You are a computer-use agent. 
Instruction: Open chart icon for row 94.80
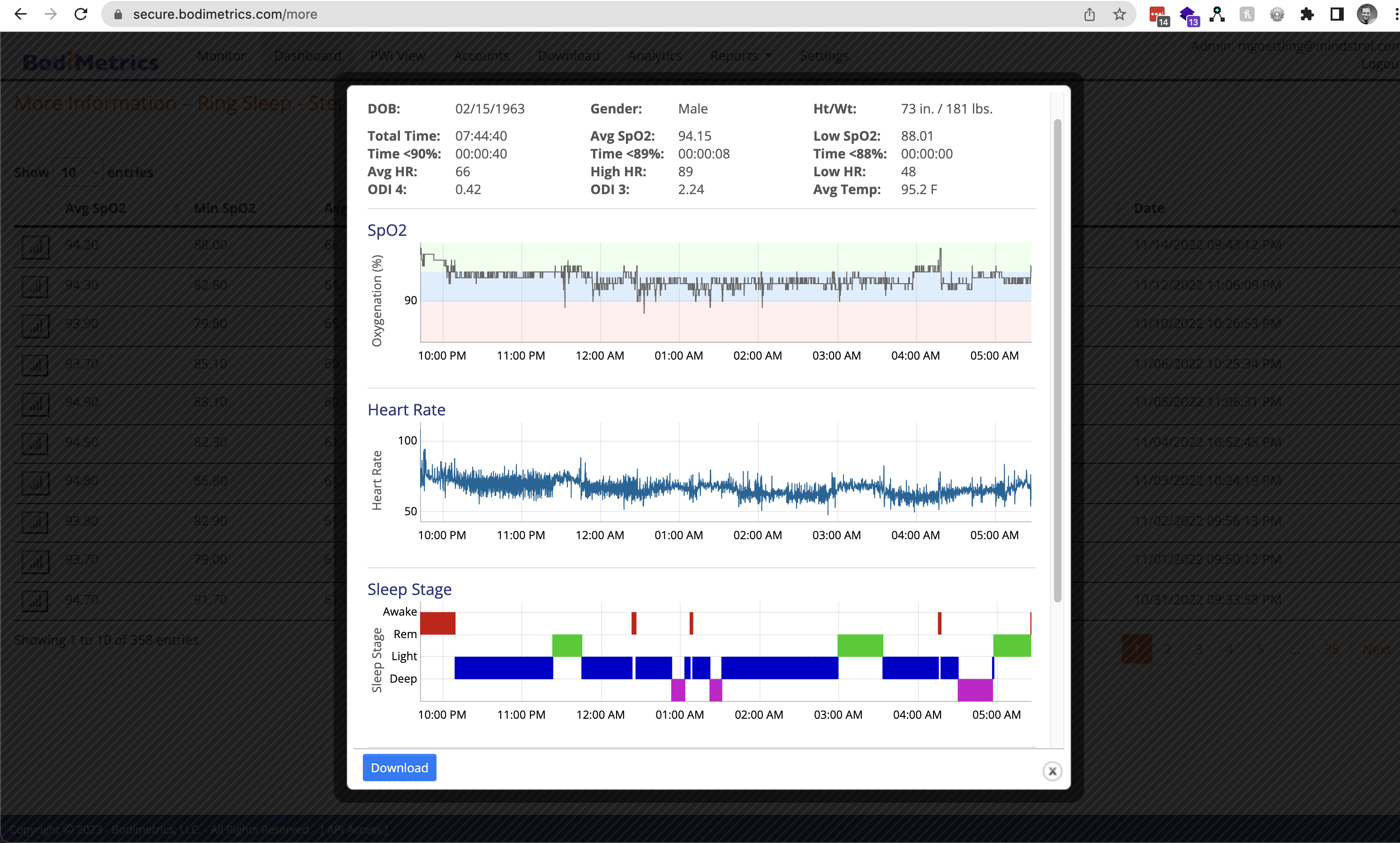point(35,483)
